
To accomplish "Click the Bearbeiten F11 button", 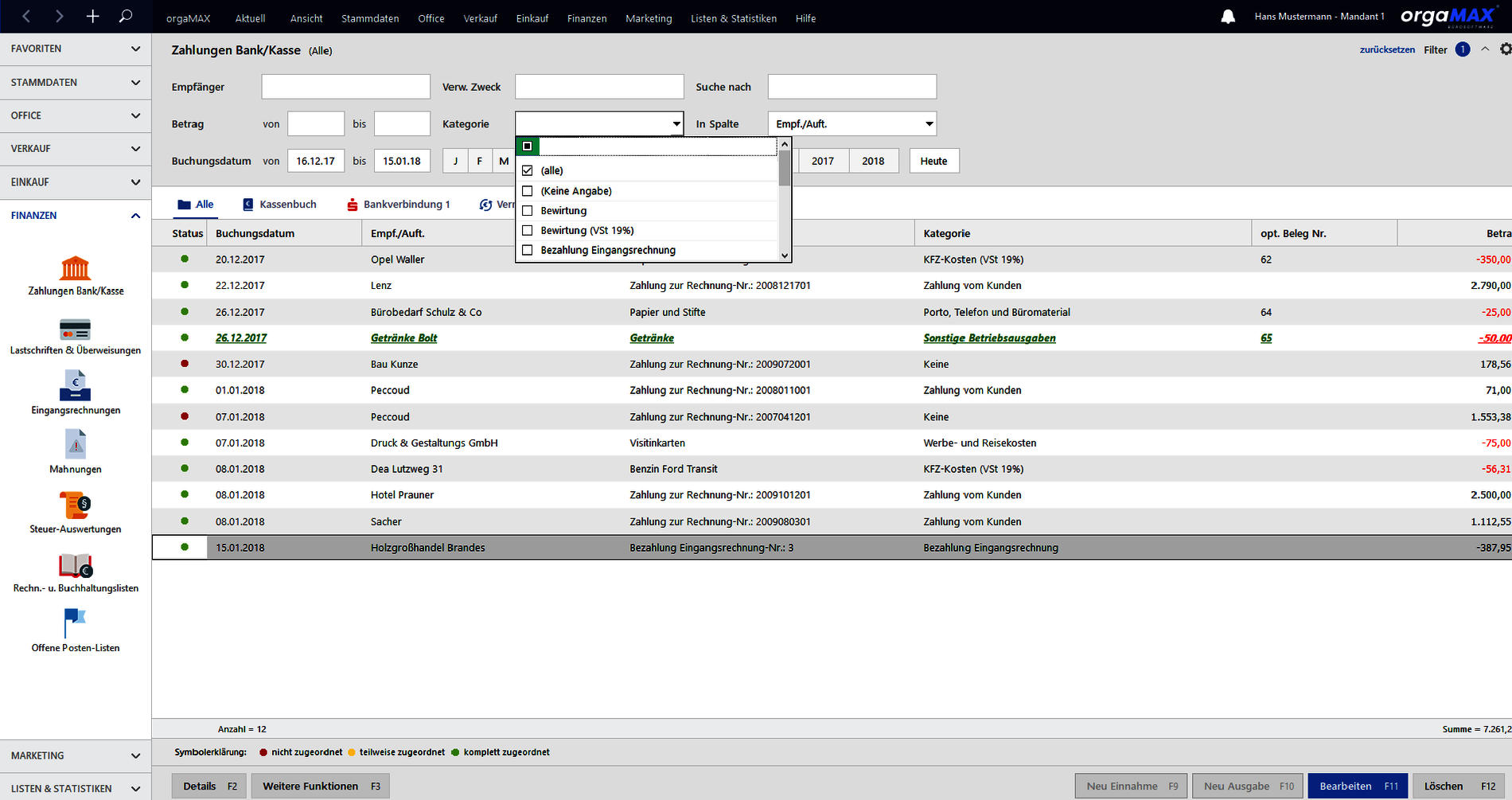I will (x=1358, y=786).
